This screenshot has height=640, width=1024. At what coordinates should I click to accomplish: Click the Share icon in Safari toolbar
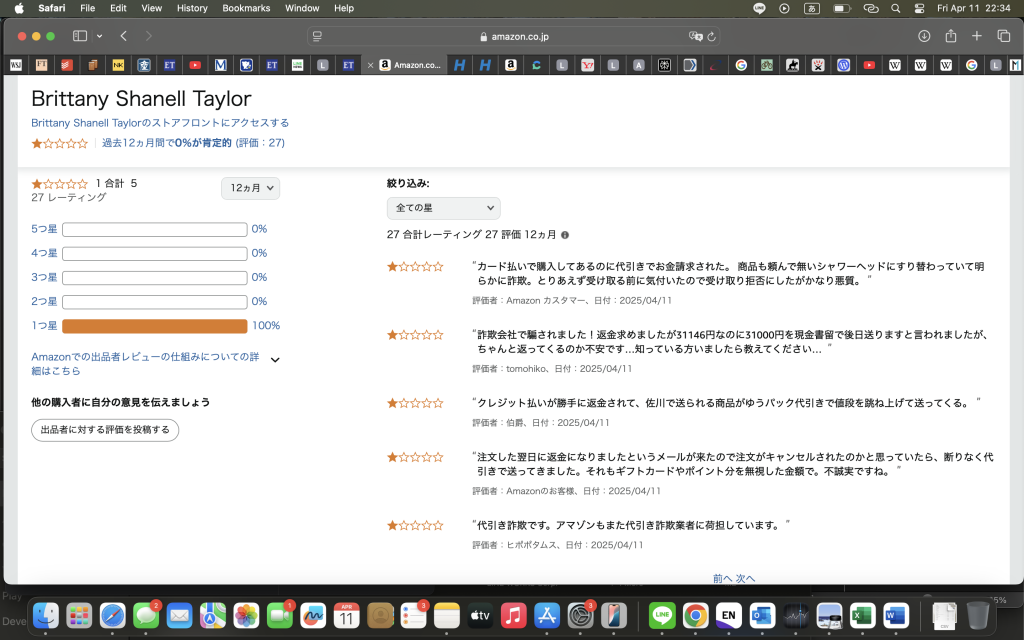(x=950, y=36)
